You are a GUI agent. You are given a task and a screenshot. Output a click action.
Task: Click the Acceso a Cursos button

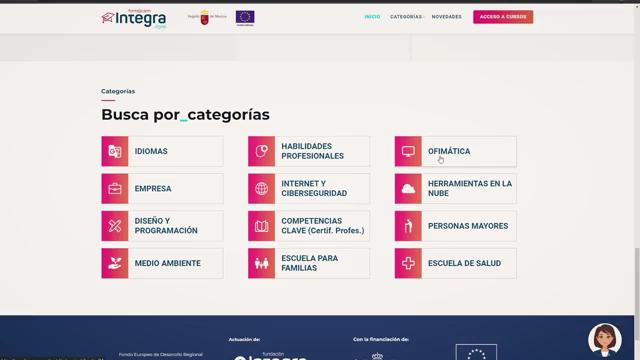click(x=503, y=17)
